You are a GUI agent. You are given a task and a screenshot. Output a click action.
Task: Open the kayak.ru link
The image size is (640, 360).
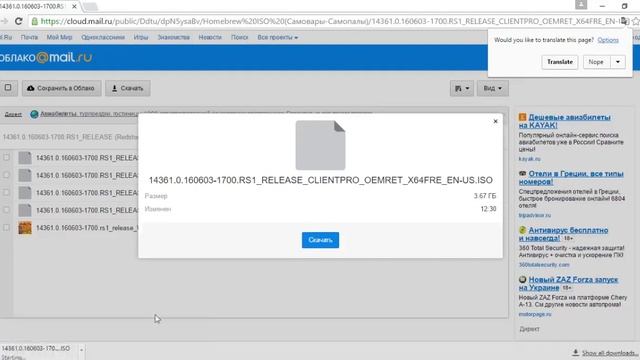tap(529, 159)
